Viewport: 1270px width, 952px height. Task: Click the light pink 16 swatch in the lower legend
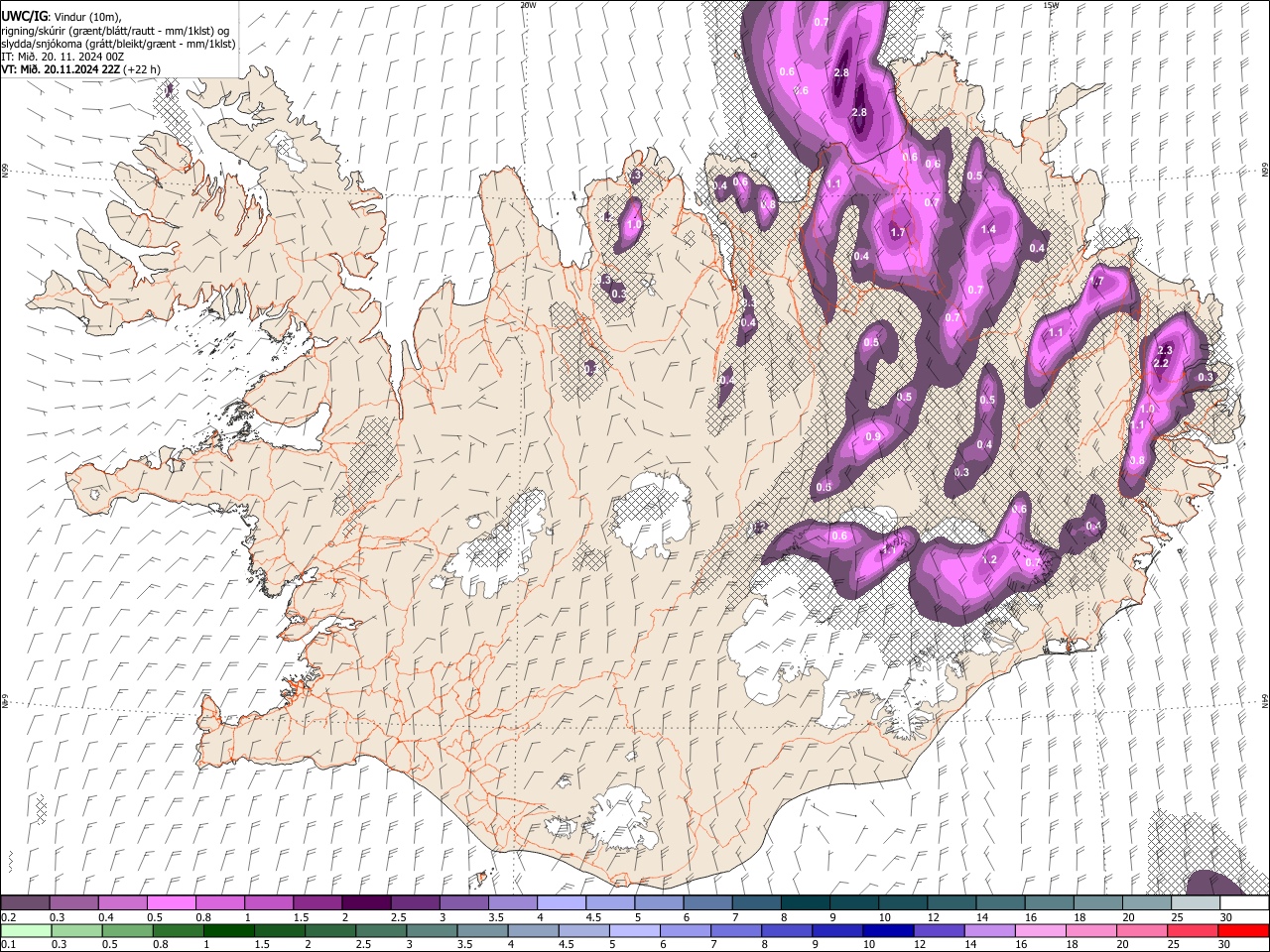1040,930
